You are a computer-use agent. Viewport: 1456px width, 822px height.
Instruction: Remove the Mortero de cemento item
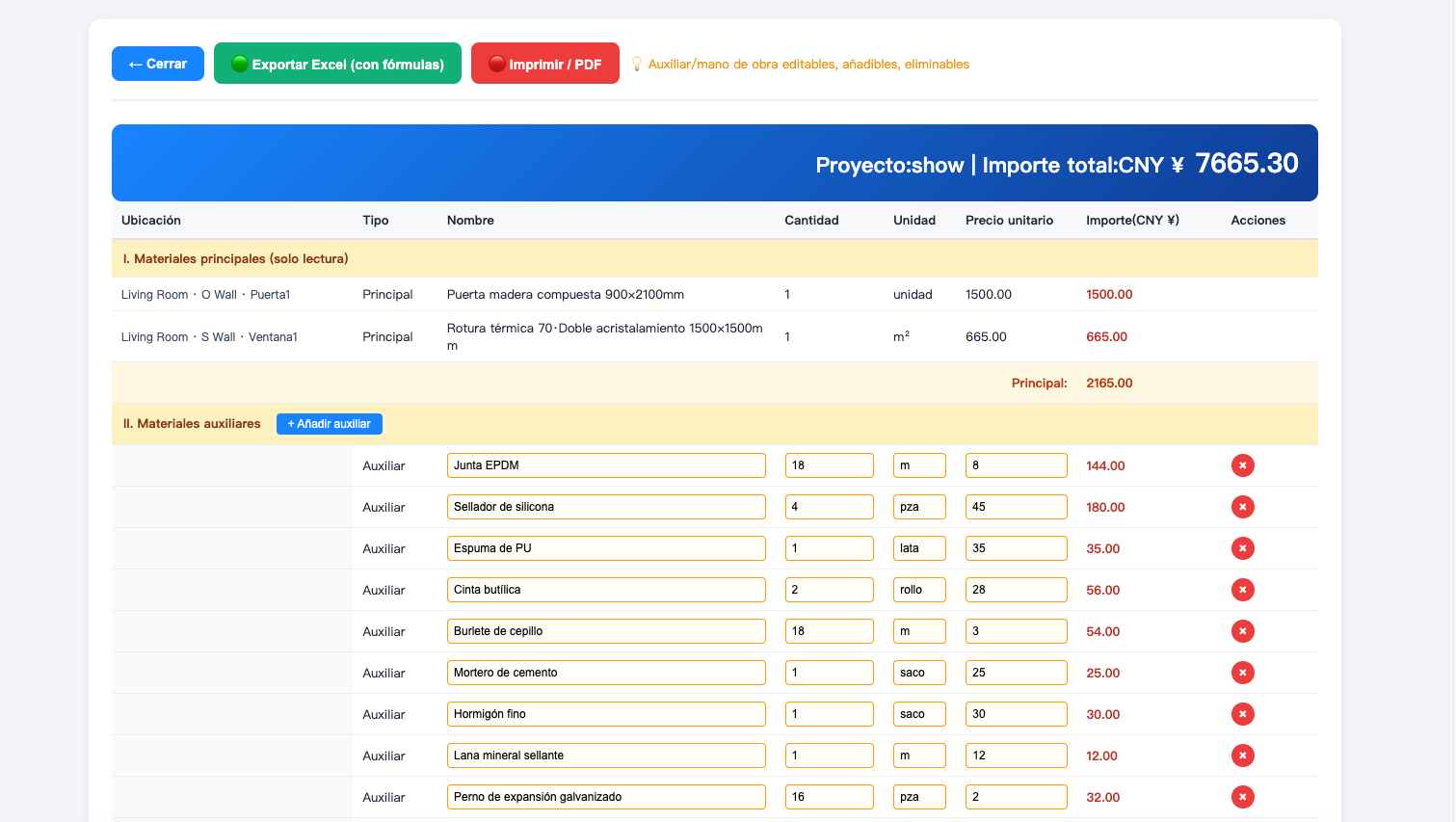pos(1242,673)
